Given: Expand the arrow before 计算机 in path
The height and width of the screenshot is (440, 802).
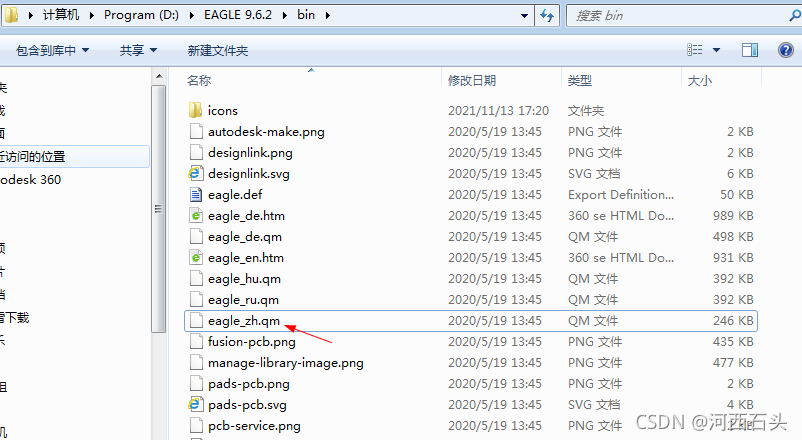Looking at the screenshot, I should pyautogui.click(x=31, y=15).
